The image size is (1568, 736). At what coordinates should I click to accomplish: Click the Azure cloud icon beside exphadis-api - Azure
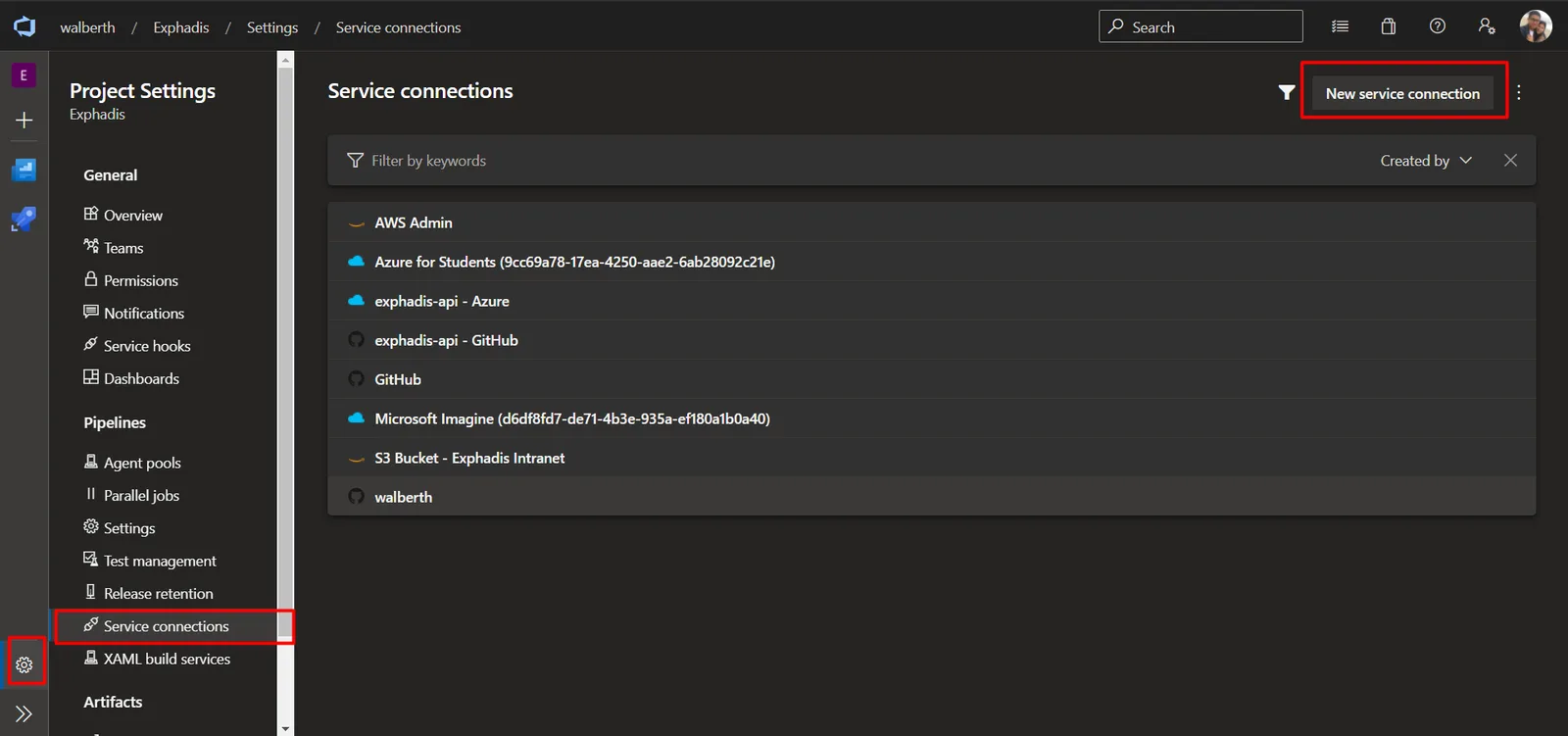(356, 301)
